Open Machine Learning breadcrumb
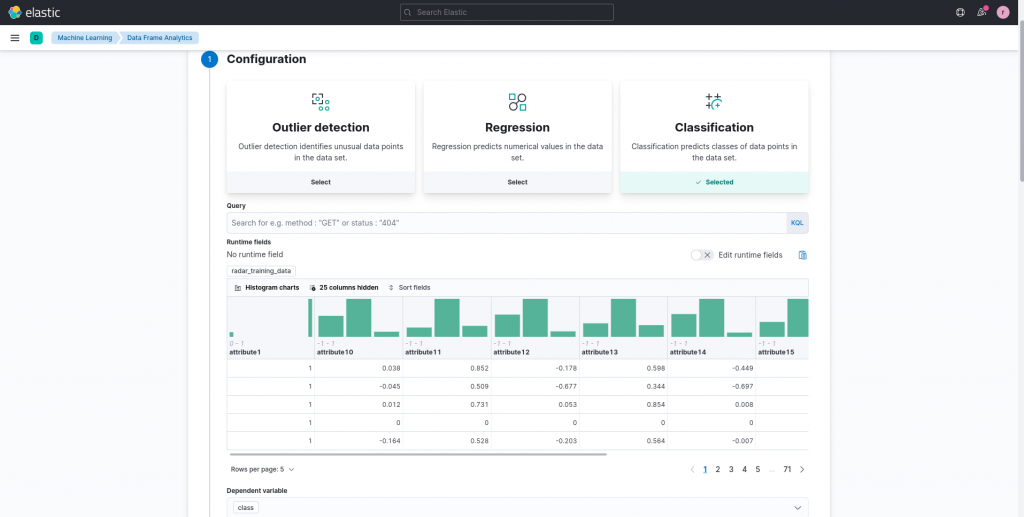 pos(84,38)
